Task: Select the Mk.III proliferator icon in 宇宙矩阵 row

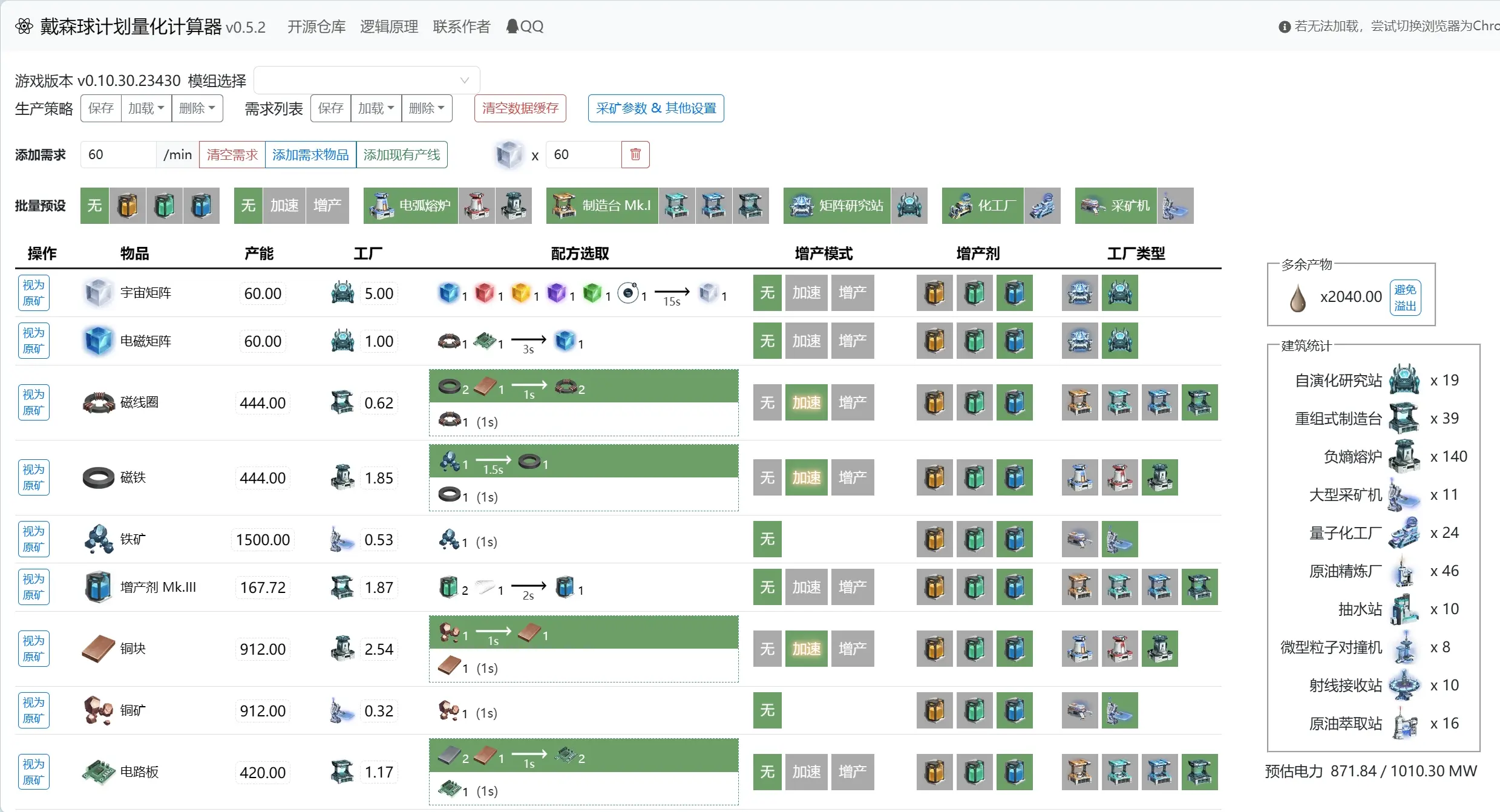Action: pos(1015,293)
